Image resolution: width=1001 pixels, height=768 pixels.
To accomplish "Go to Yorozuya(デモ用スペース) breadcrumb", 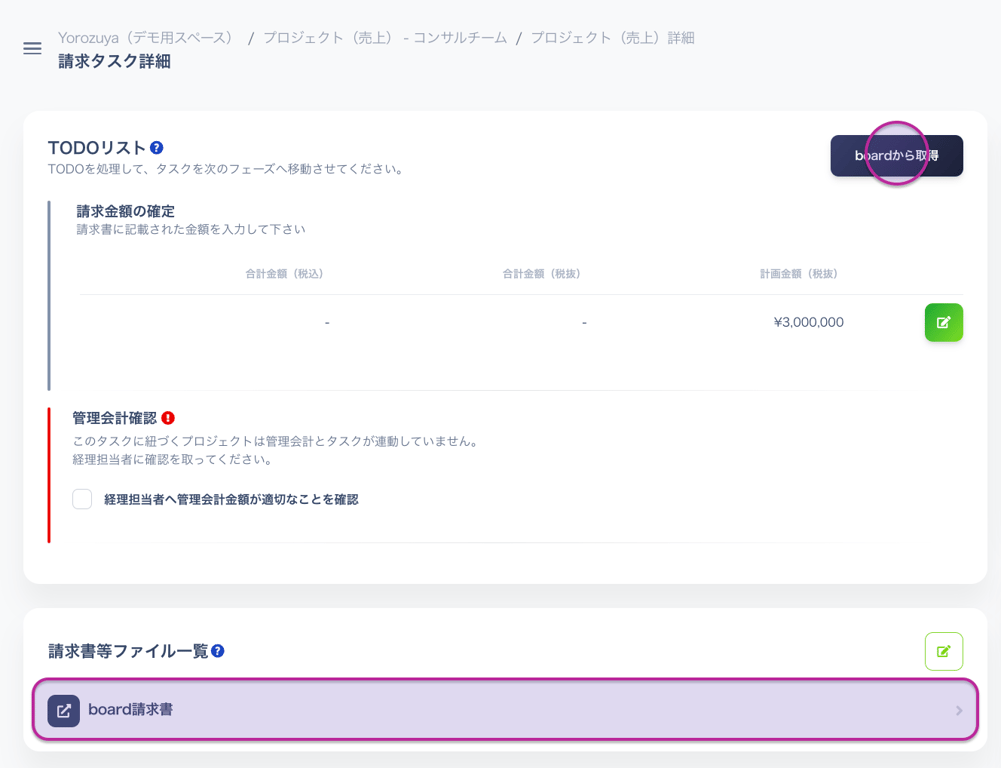I will (x=148, y=38).
